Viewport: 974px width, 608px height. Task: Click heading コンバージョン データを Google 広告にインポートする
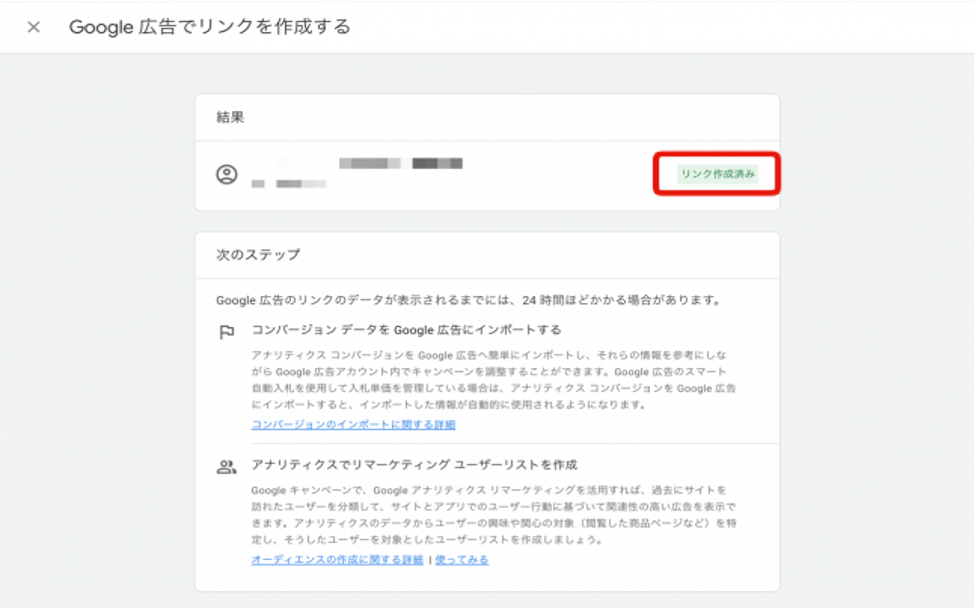(406, 330)
